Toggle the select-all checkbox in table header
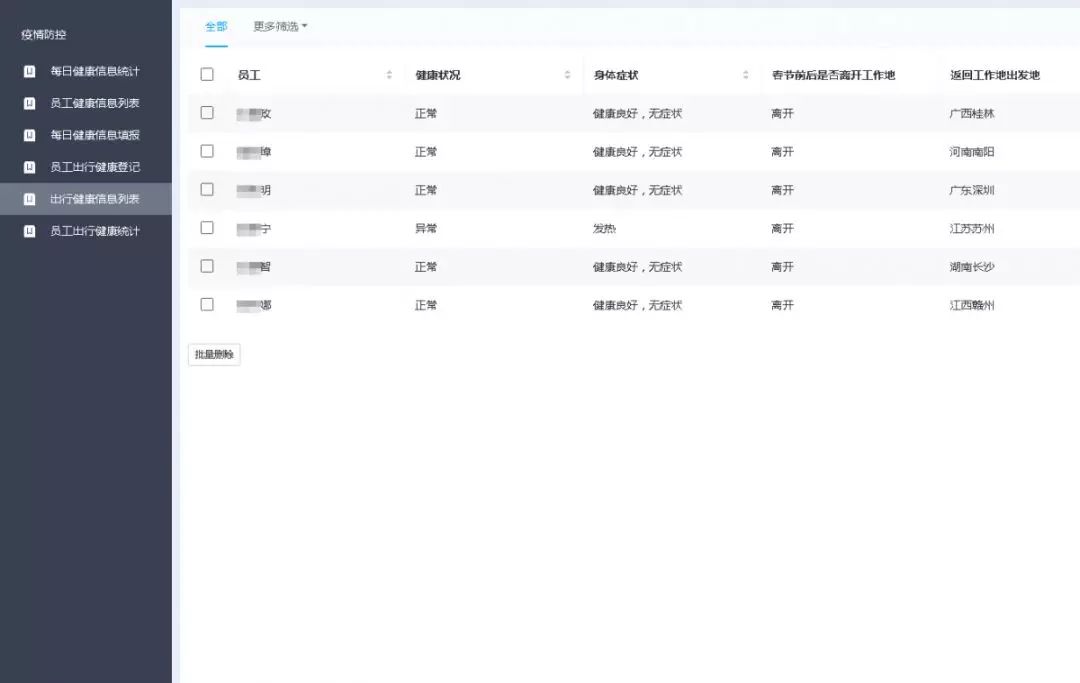This screenshot has width=1080, height=683. tap(207, 75)
